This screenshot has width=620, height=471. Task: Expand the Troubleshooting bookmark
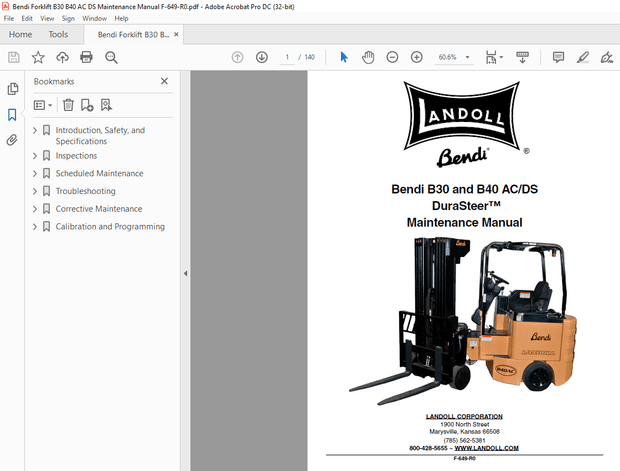pyautogui.click(x=35, y=191)
